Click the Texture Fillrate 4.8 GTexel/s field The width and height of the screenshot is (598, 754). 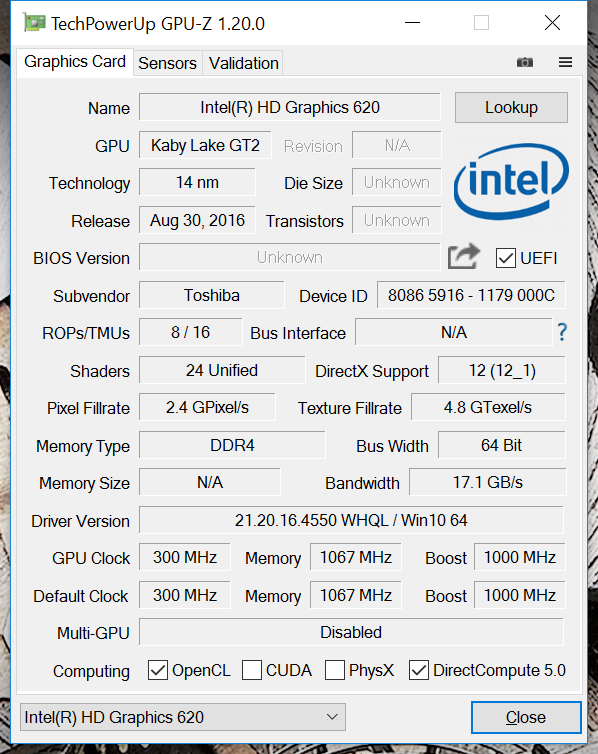[x=488, y=407]
